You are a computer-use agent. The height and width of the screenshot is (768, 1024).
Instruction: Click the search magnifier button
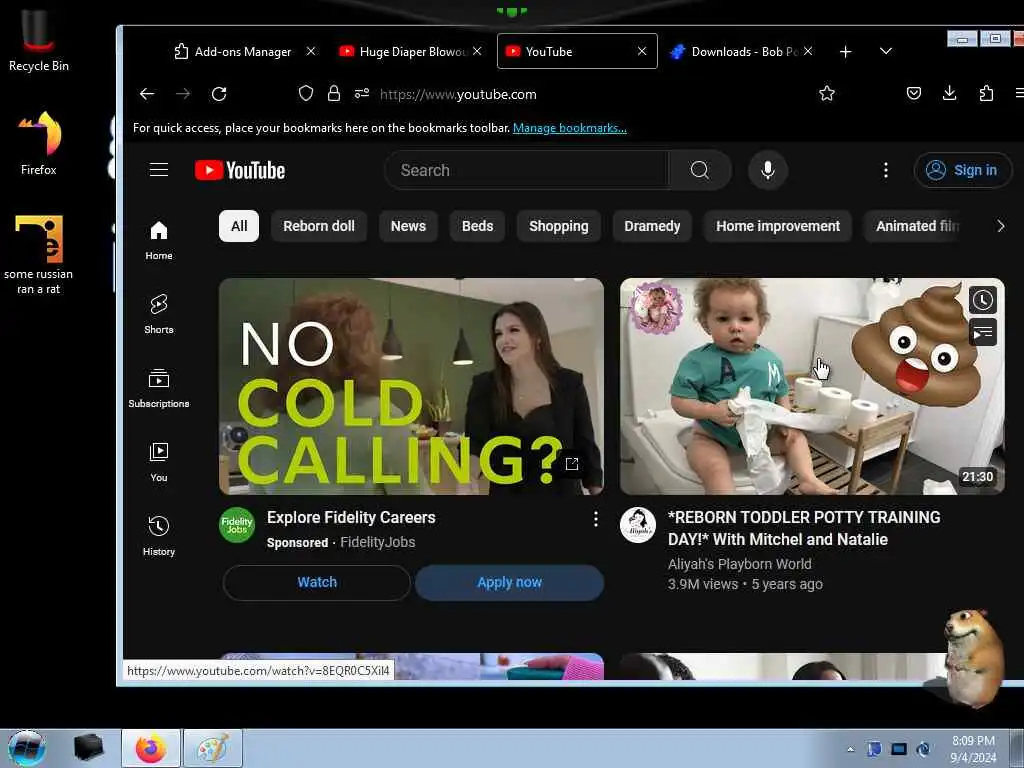coord(699,170)
